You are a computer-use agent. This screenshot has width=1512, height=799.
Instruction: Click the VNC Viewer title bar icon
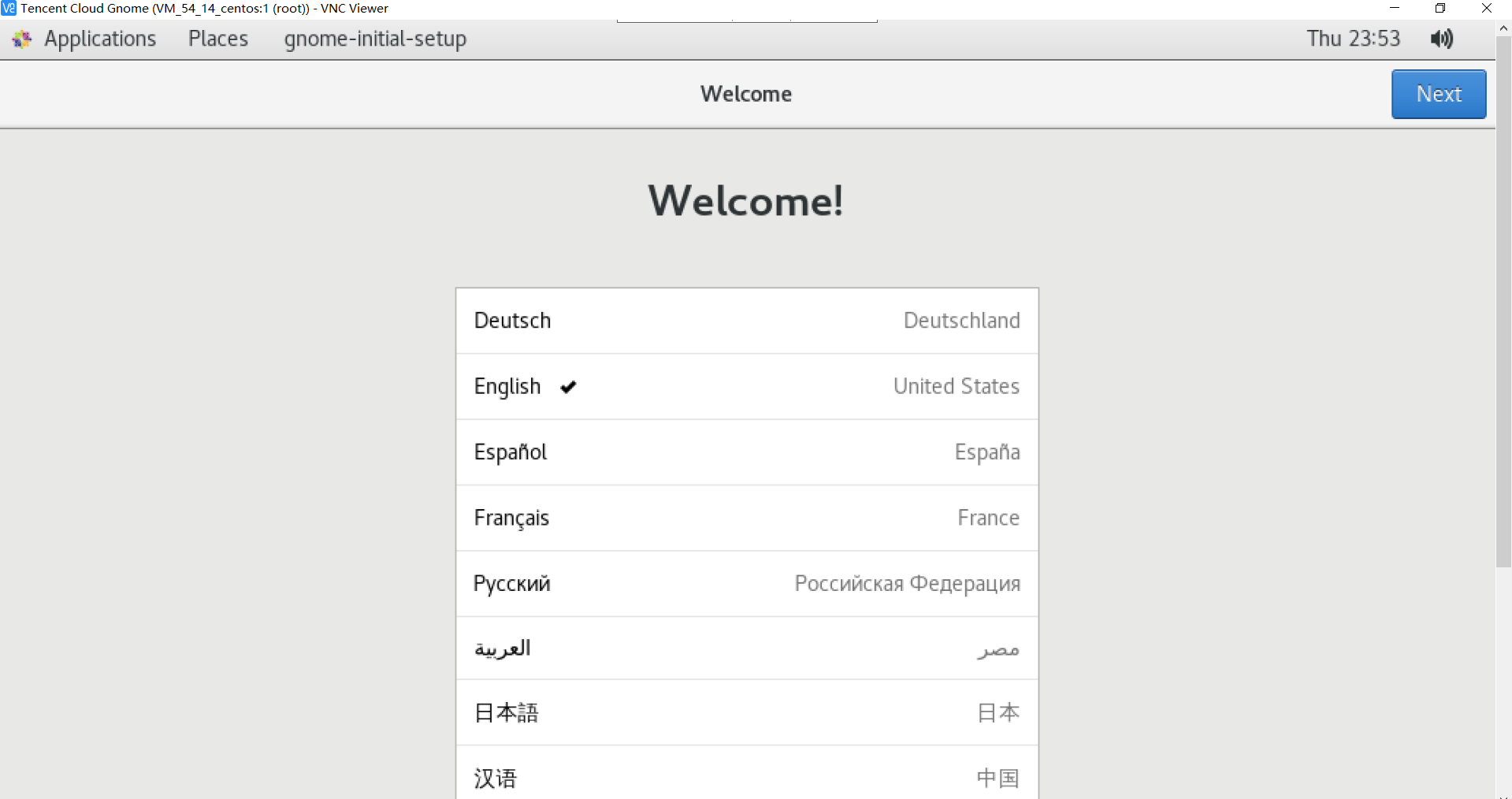click(x=9, y=9)
